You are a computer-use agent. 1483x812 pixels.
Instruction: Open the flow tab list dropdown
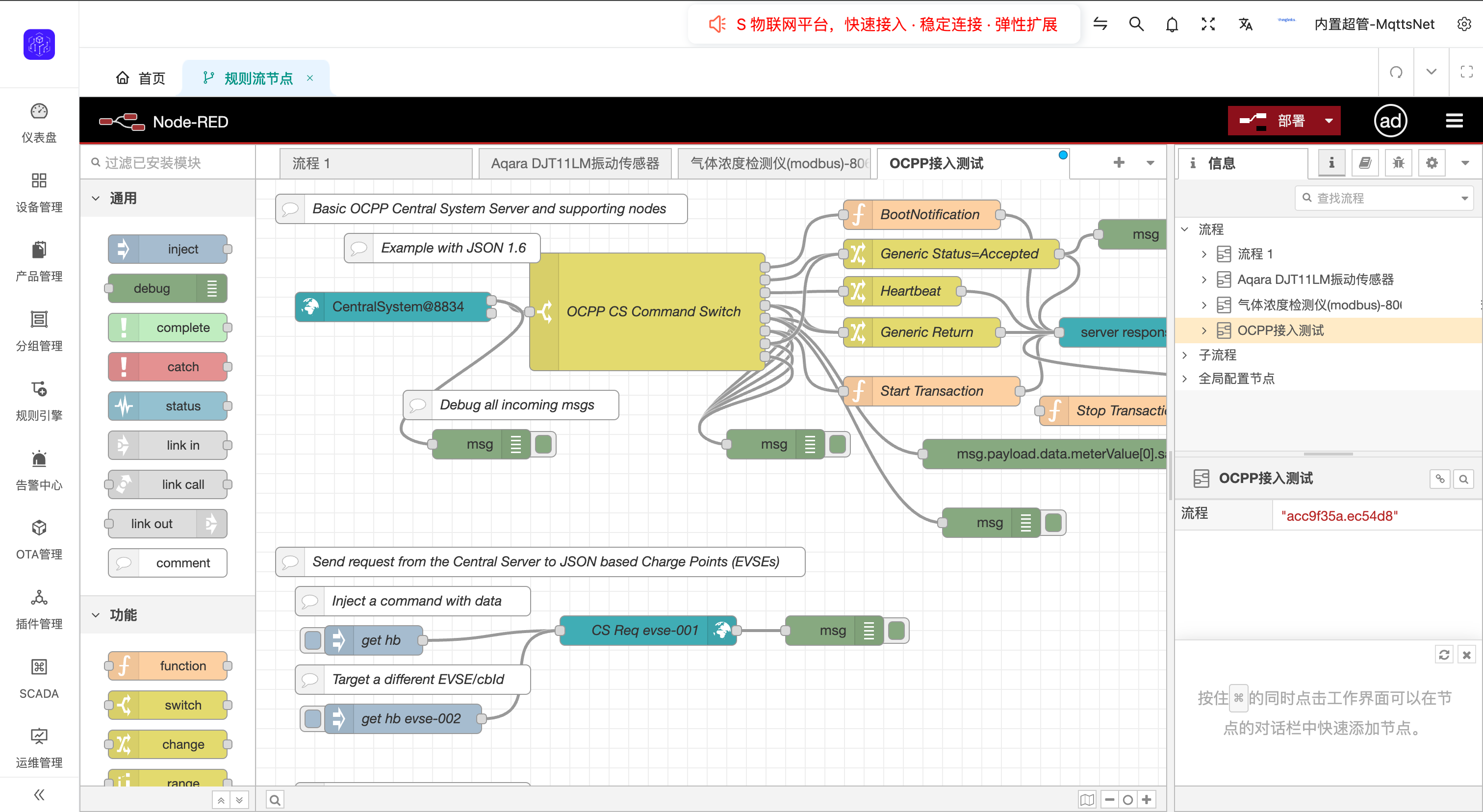point(1150,163)
